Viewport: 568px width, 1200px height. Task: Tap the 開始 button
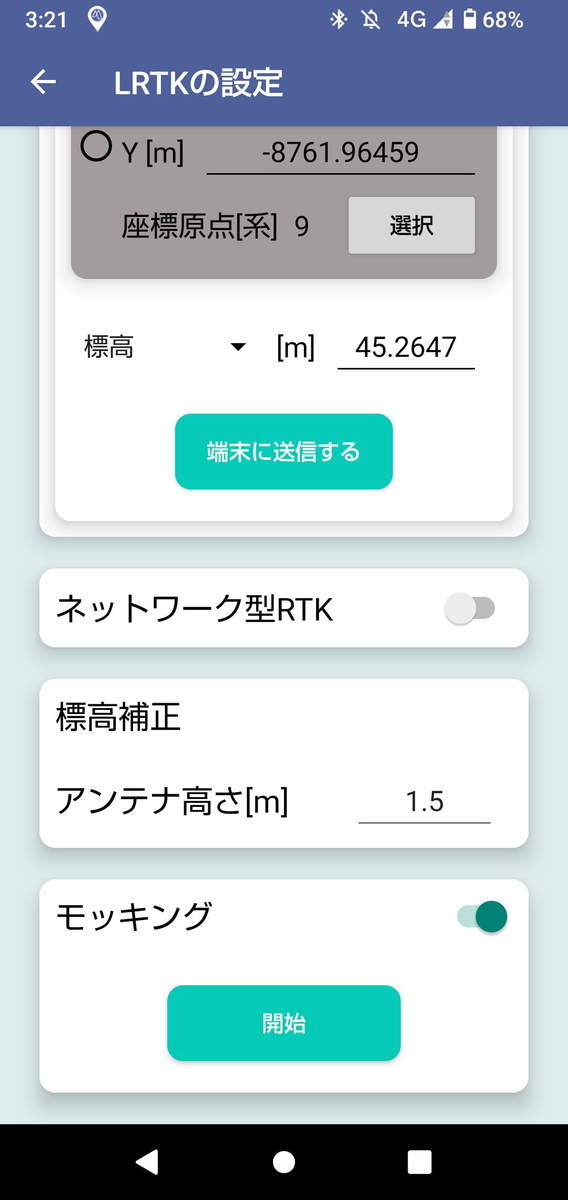(x=284, y=1023)
